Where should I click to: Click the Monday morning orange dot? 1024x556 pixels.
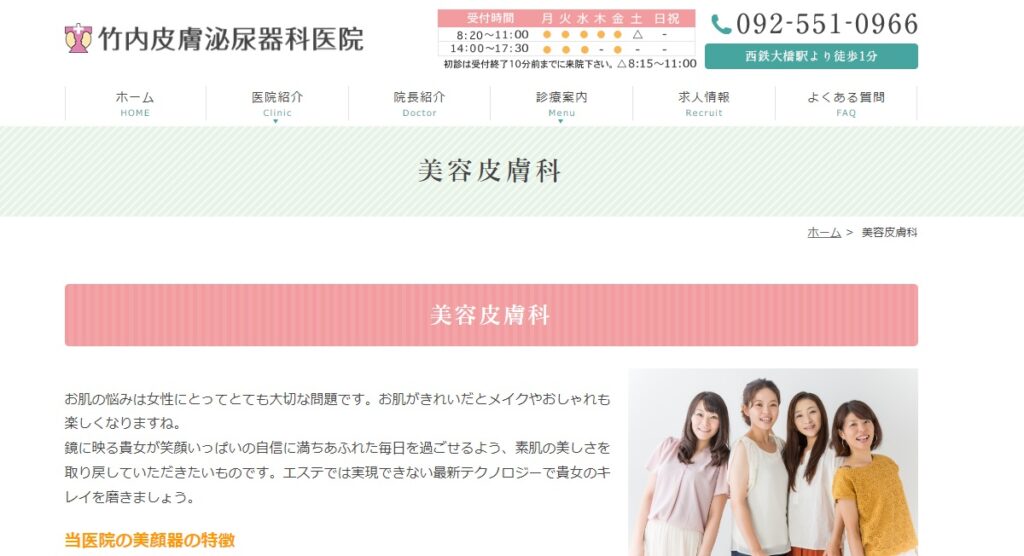547,35
